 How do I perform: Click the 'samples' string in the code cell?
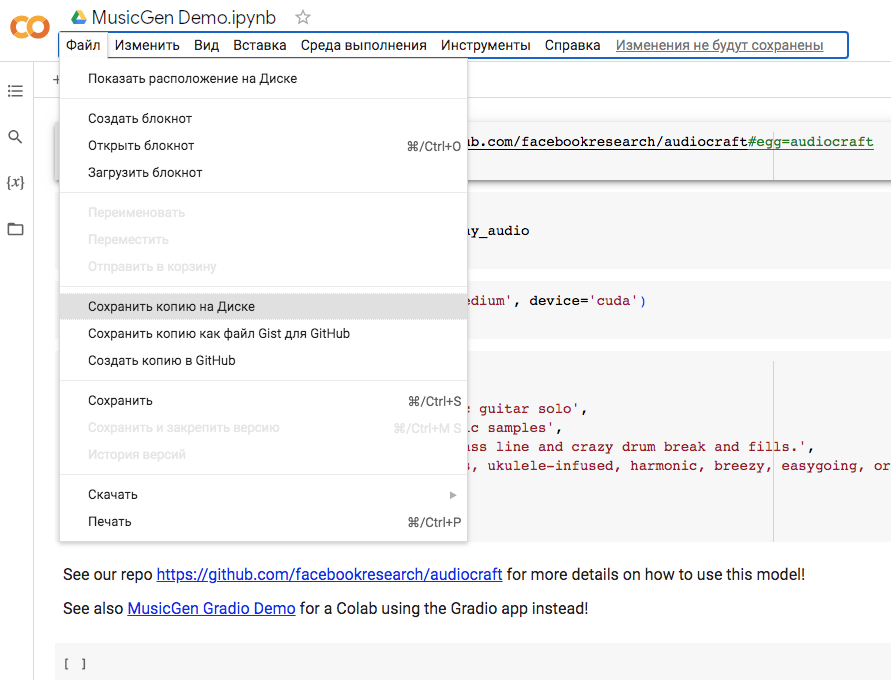tap(515, 428)
